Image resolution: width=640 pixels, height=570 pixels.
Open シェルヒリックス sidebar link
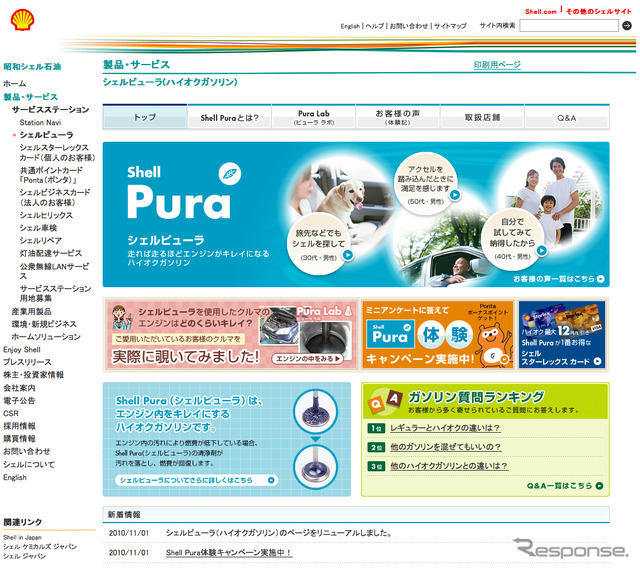[46, 215]
